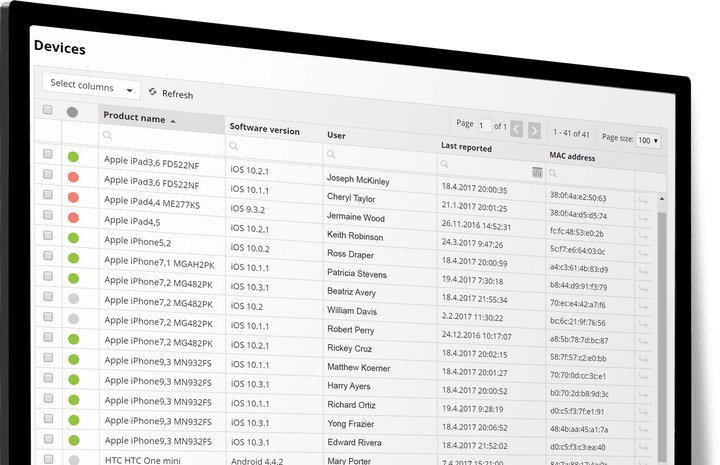Toggle the select-all checkbox in the header
720x465 pixels.
(x=47, y=110)
